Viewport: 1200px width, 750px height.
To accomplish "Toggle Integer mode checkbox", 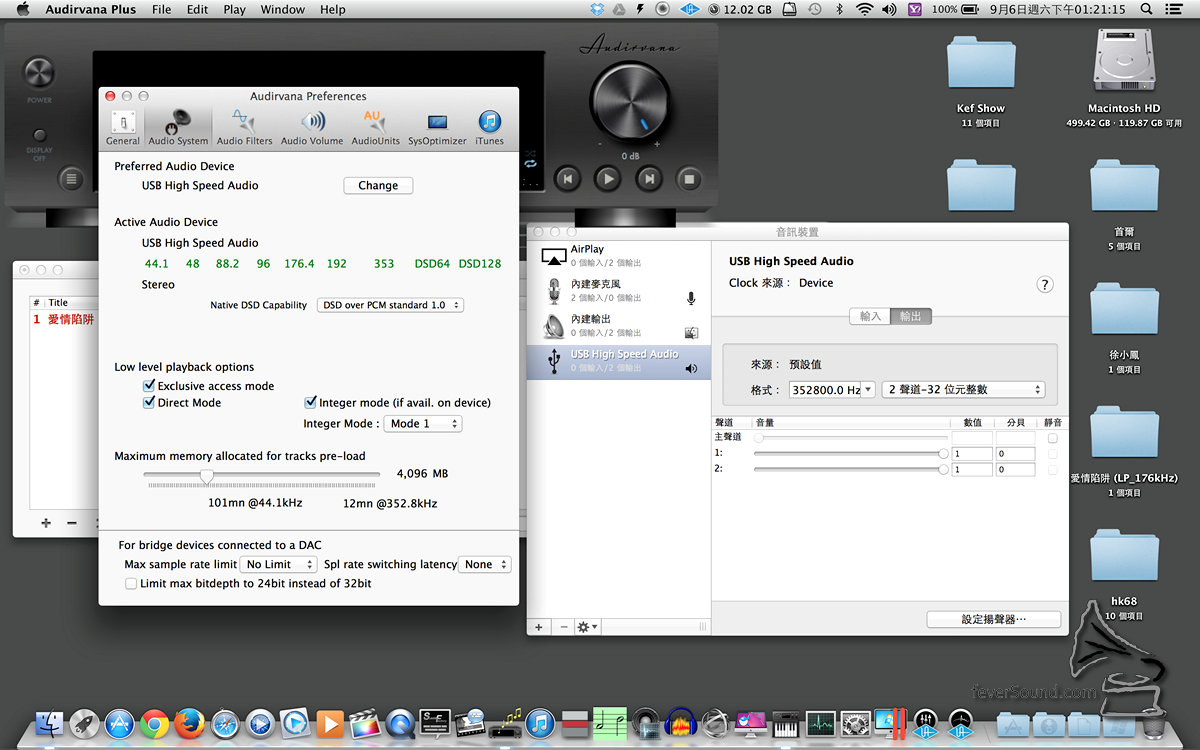I will [x=310, y=403].
